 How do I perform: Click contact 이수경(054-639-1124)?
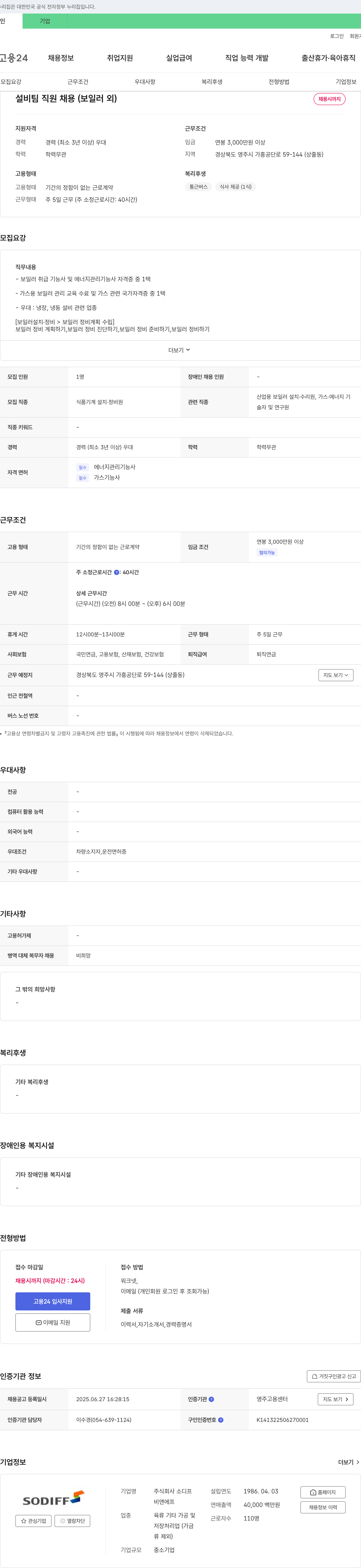103,1420
